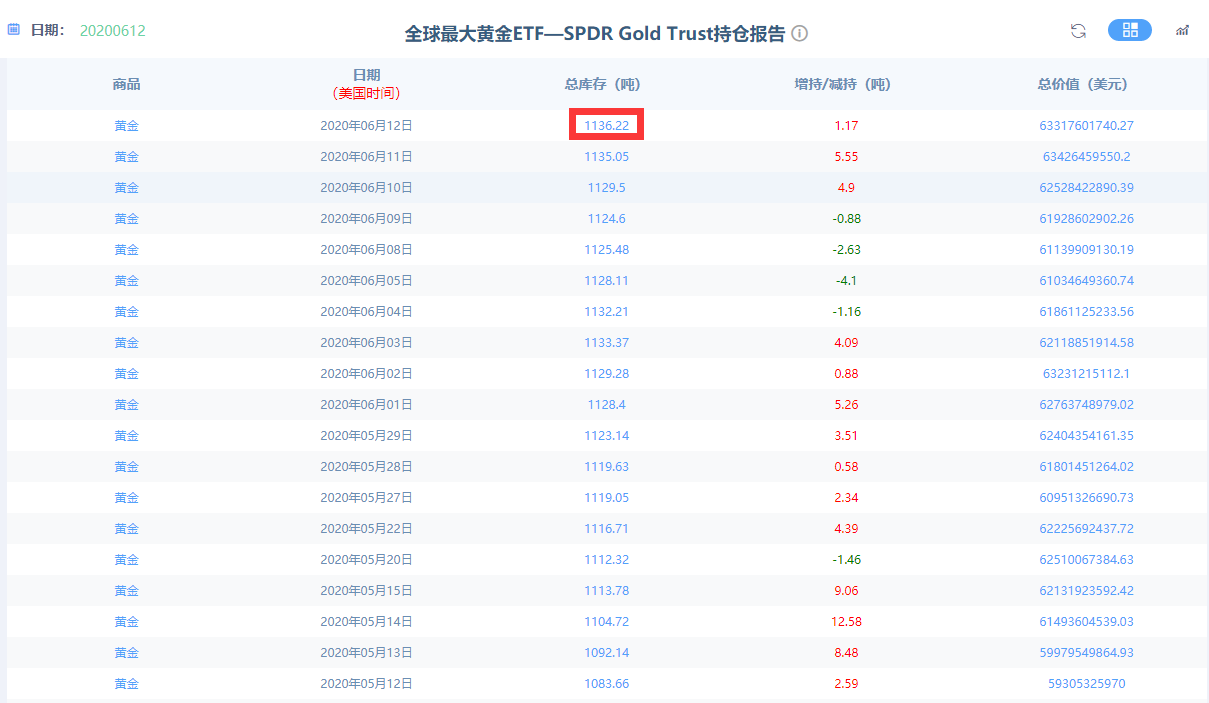Click change value -0.88
Viewport: 1209px width, 703px height.
[847, 219]
